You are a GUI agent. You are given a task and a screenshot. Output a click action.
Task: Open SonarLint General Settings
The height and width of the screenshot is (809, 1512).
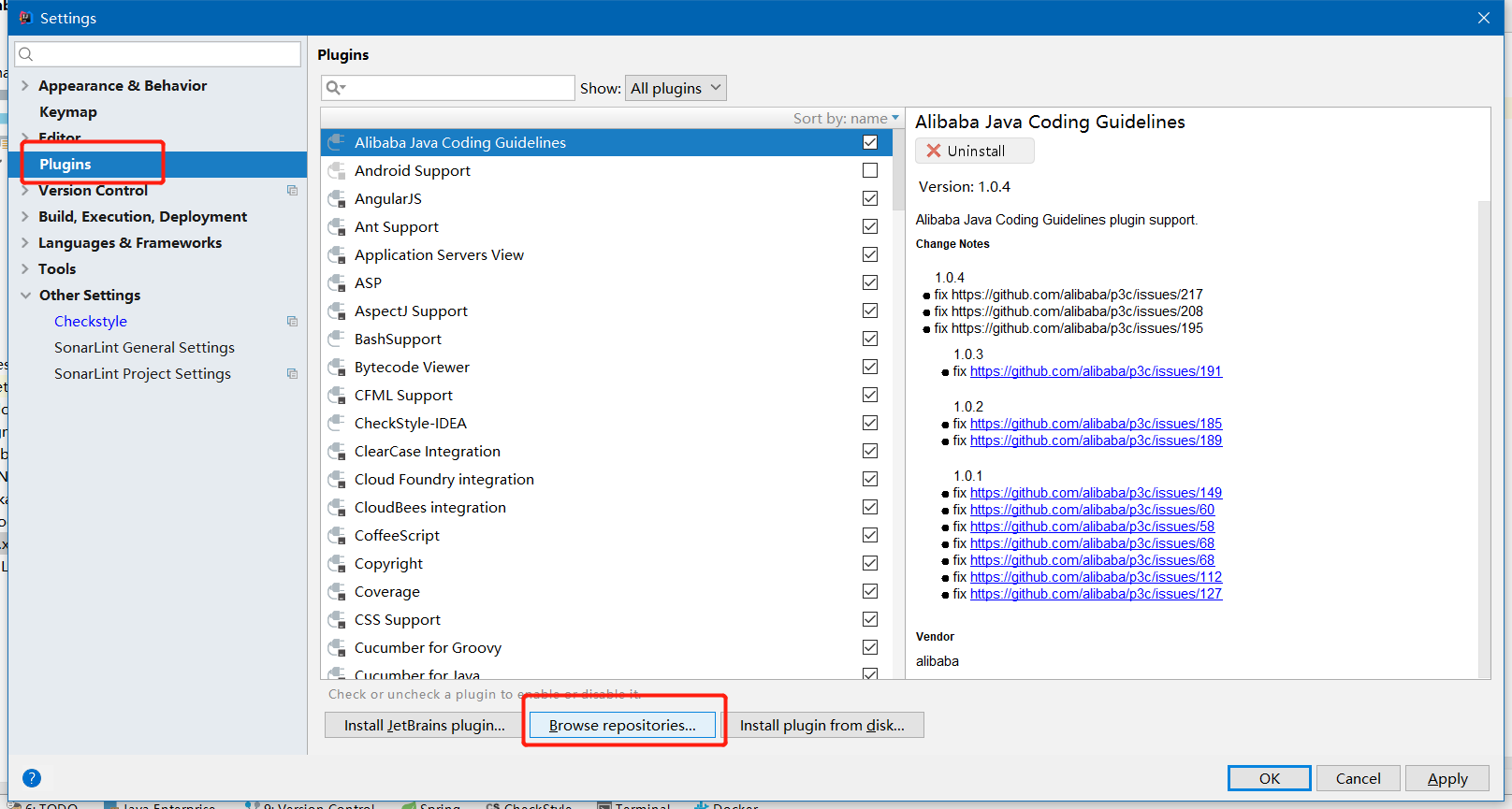[x=144, y=347]
